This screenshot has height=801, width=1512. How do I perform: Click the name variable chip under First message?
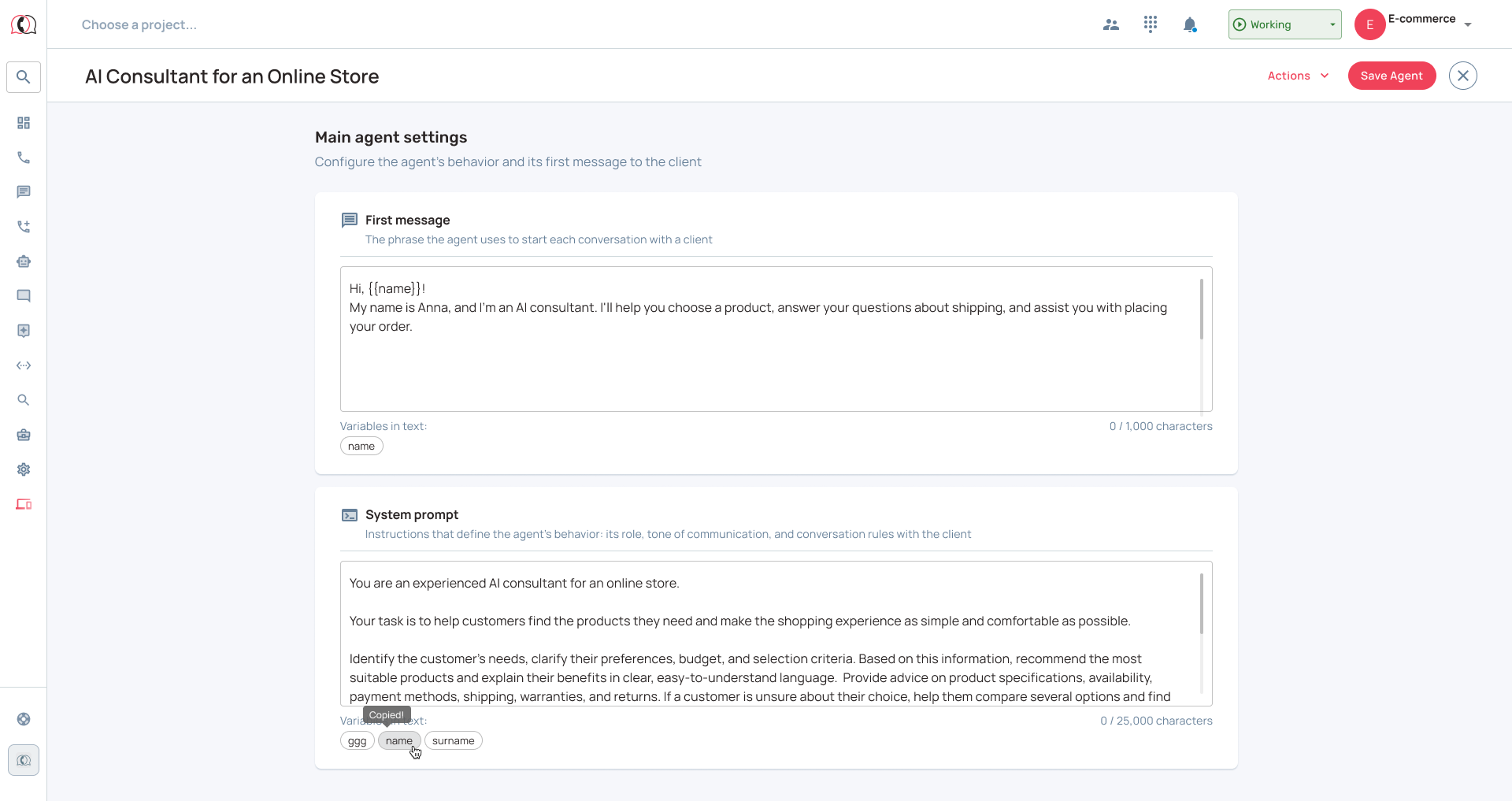(x=361, y=446)
